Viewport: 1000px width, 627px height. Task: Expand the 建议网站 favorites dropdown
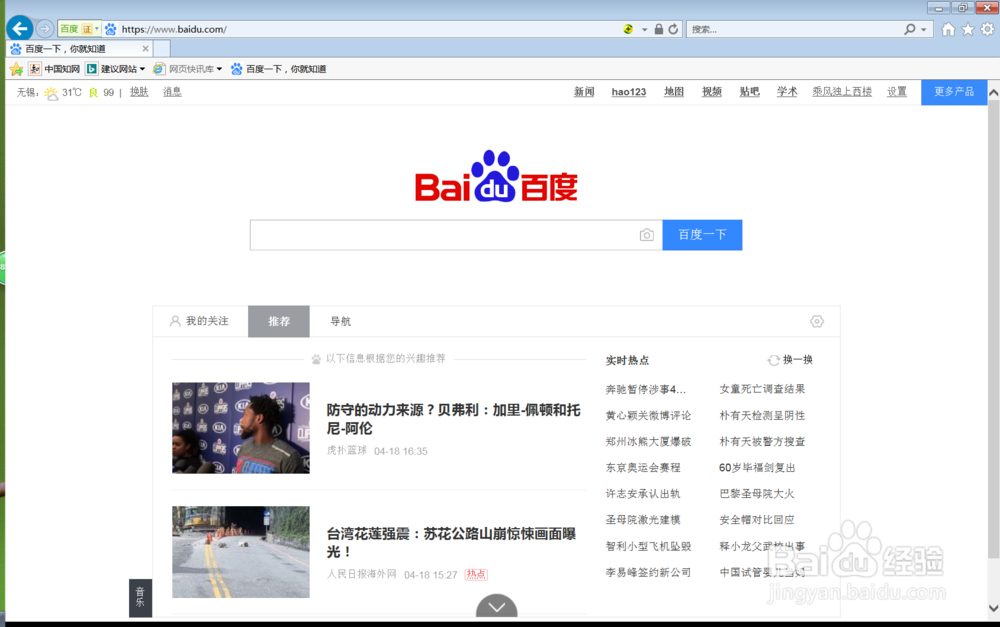pyautogui.click(x=142, y=69)
